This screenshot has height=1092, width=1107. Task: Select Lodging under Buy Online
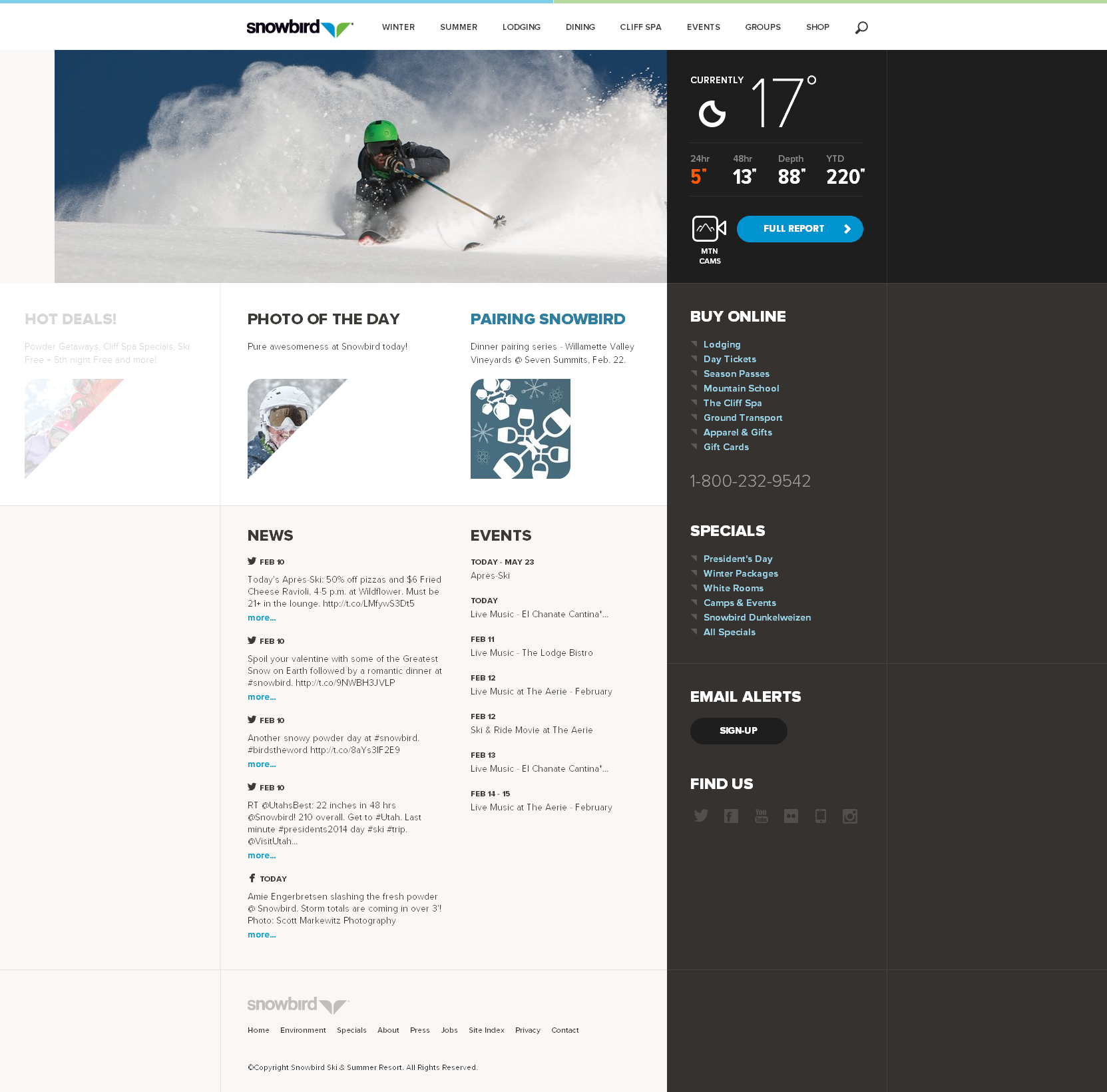click(x=722, y=344)
